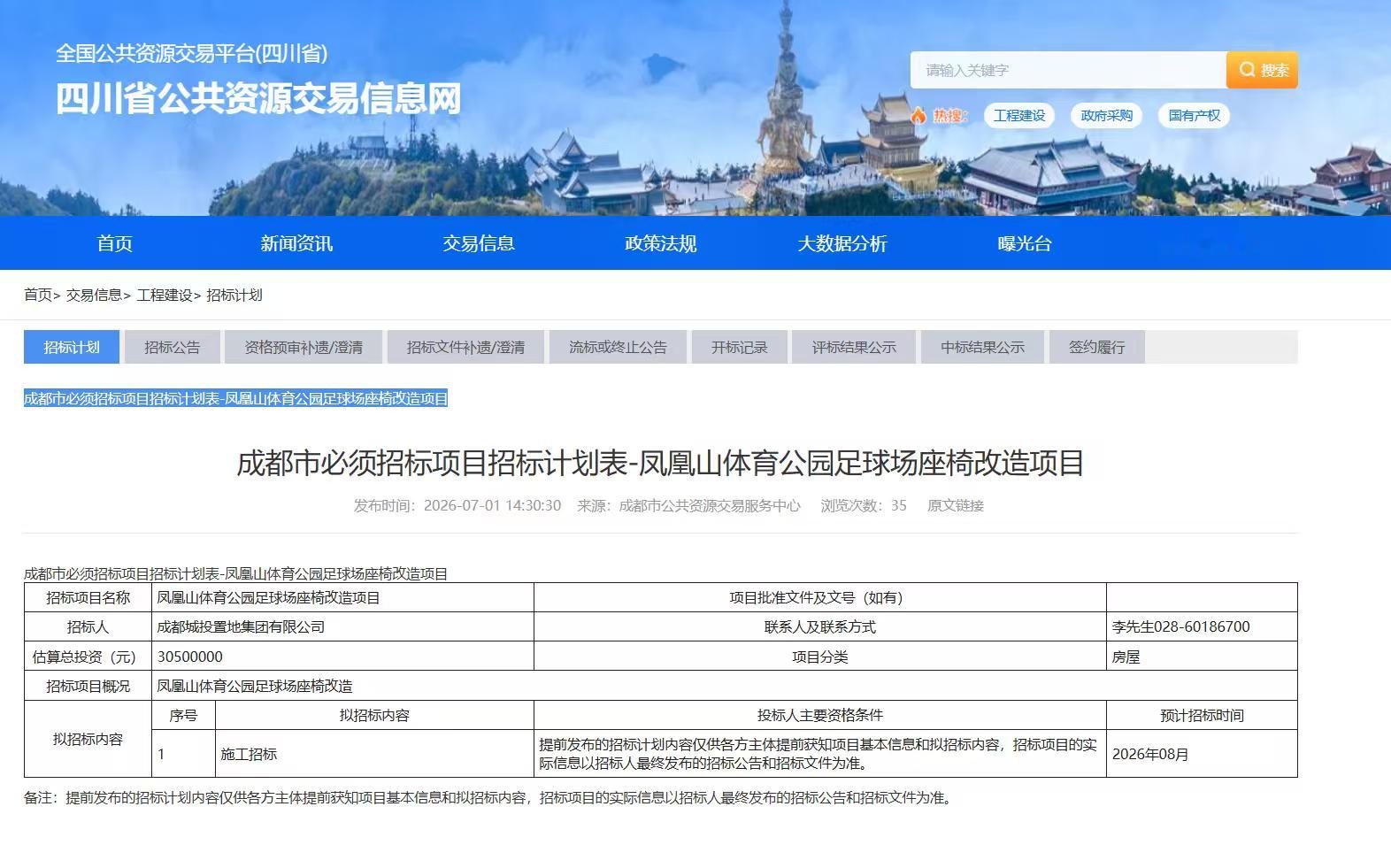
Task: Open the 原文链接 original link
Action: (x=956, y=505)
